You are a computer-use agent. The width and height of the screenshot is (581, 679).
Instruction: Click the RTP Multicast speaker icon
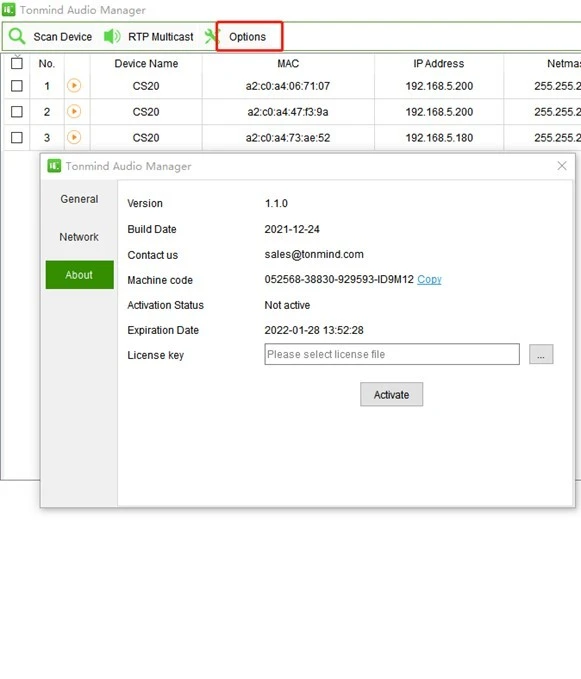coord(112,36)
